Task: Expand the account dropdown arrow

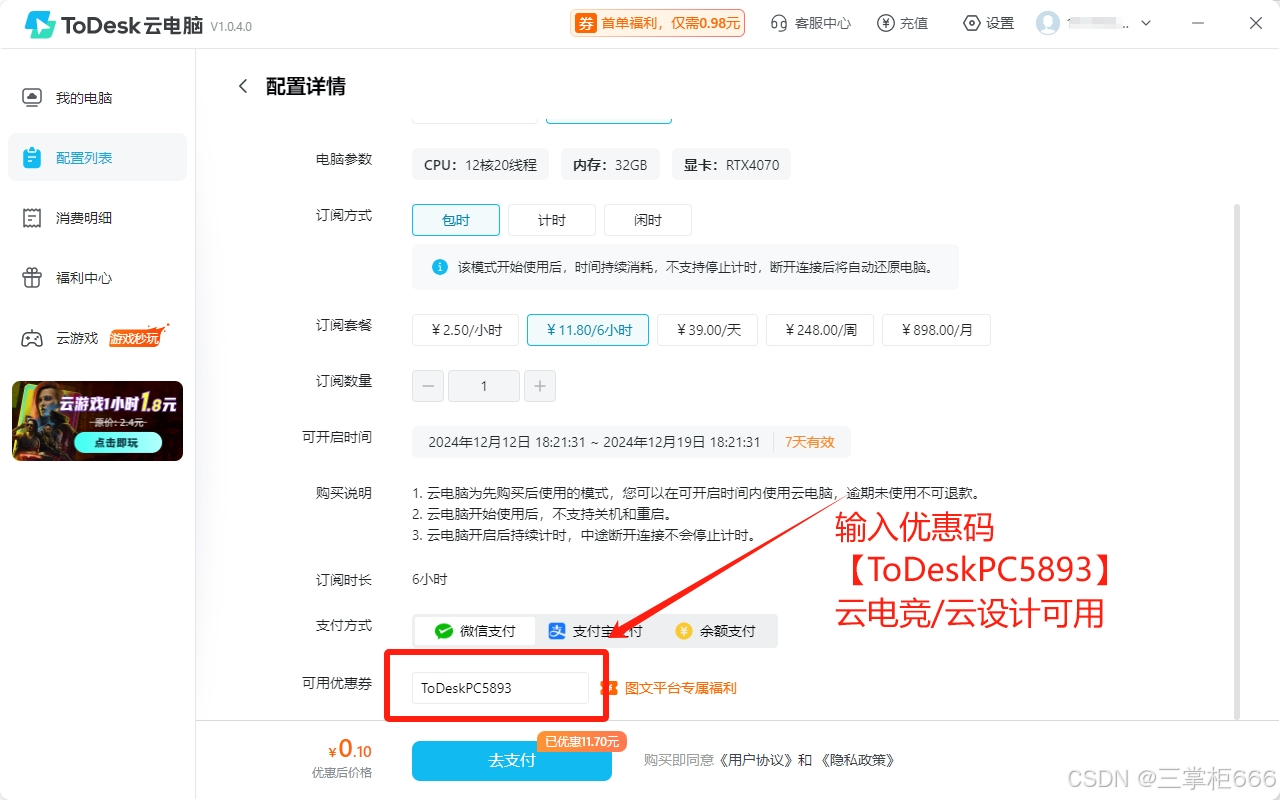Action: [1146, 23]
